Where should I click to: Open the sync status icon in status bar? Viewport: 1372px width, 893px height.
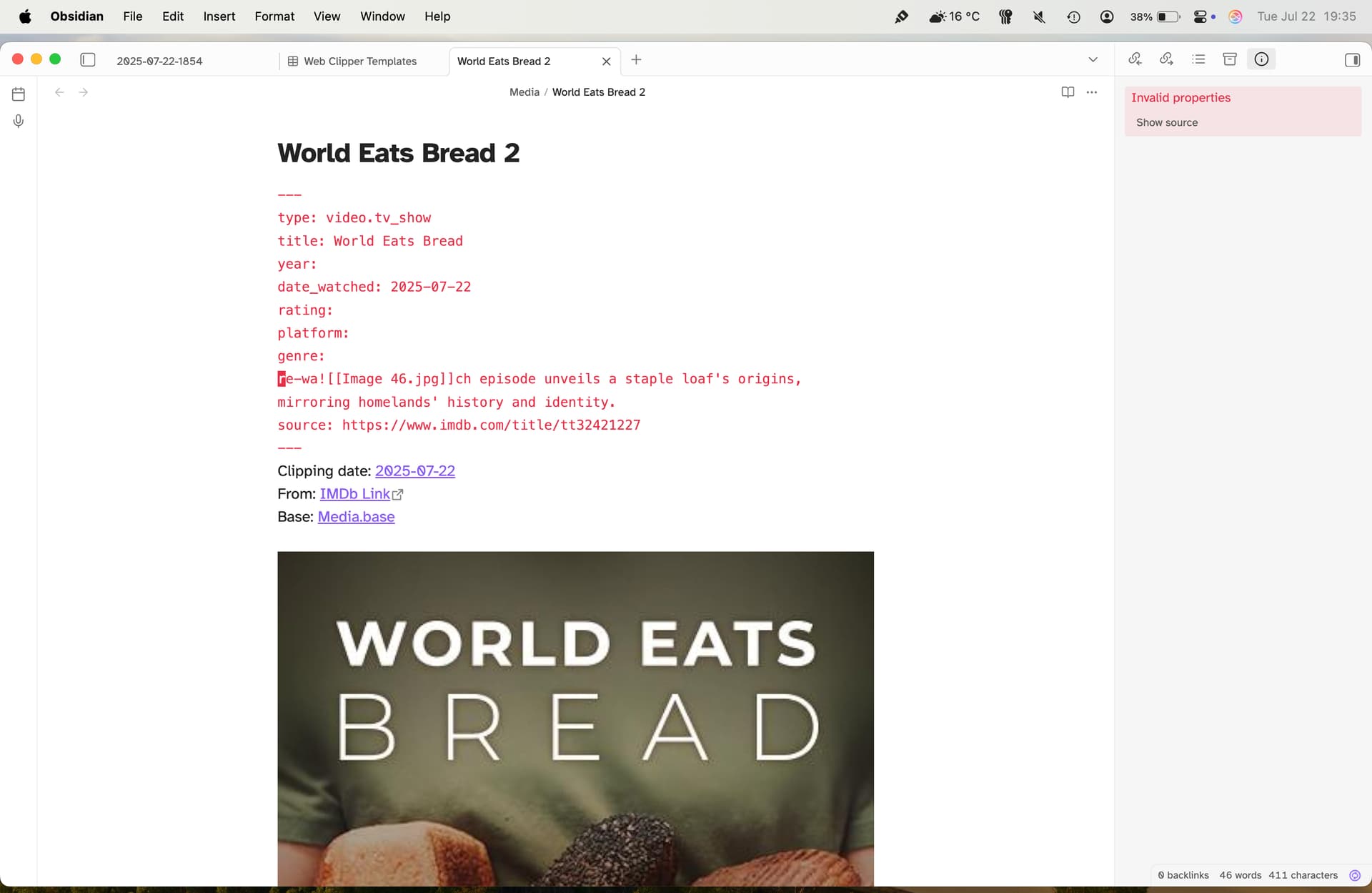pyautogui.click(x=1355, y=875)
